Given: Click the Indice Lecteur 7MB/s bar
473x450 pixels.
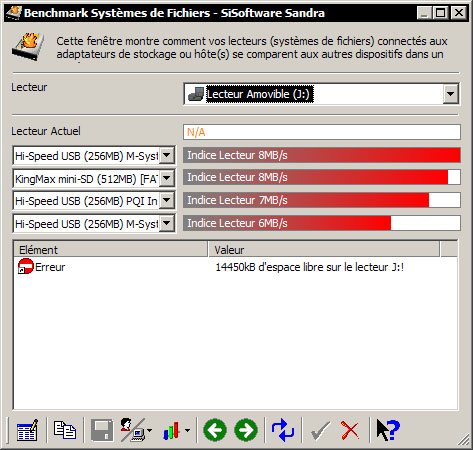Looking at the screenshot, I should [x=322, y=200].
